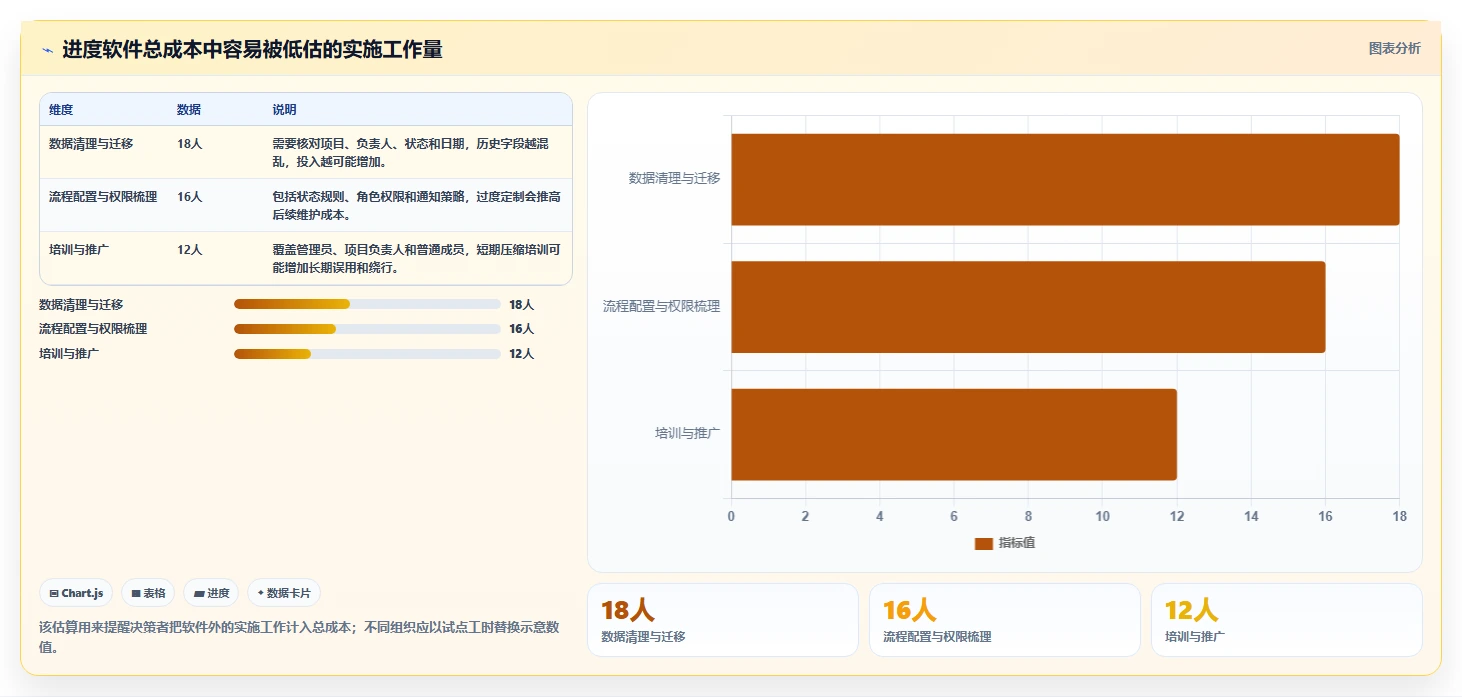Click the footnote text starting 该估算用来提醒
The height and width of the screenshot is (697, 1462).
[299, 637]
